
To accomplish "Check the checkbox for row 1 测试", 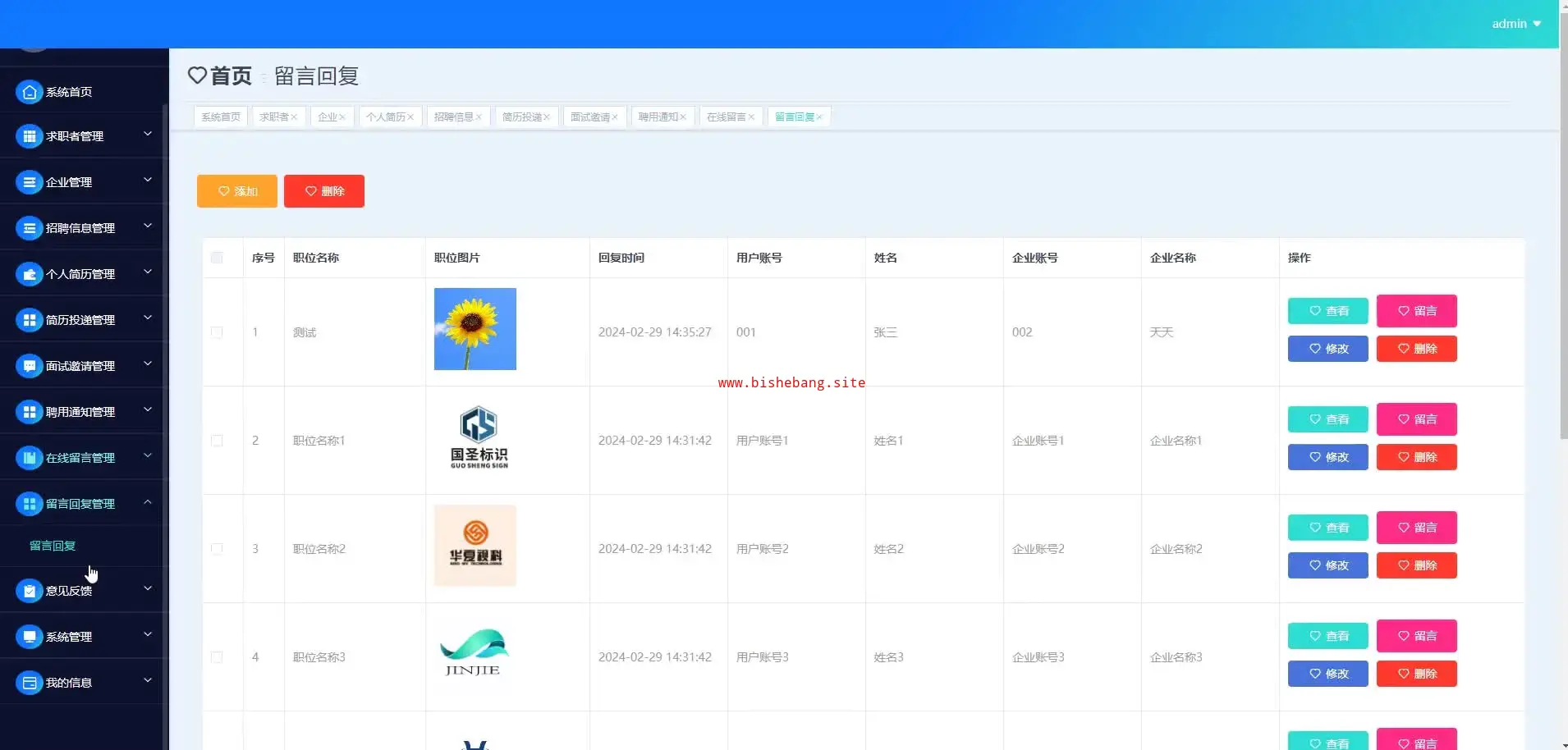I will pos(217,332).
